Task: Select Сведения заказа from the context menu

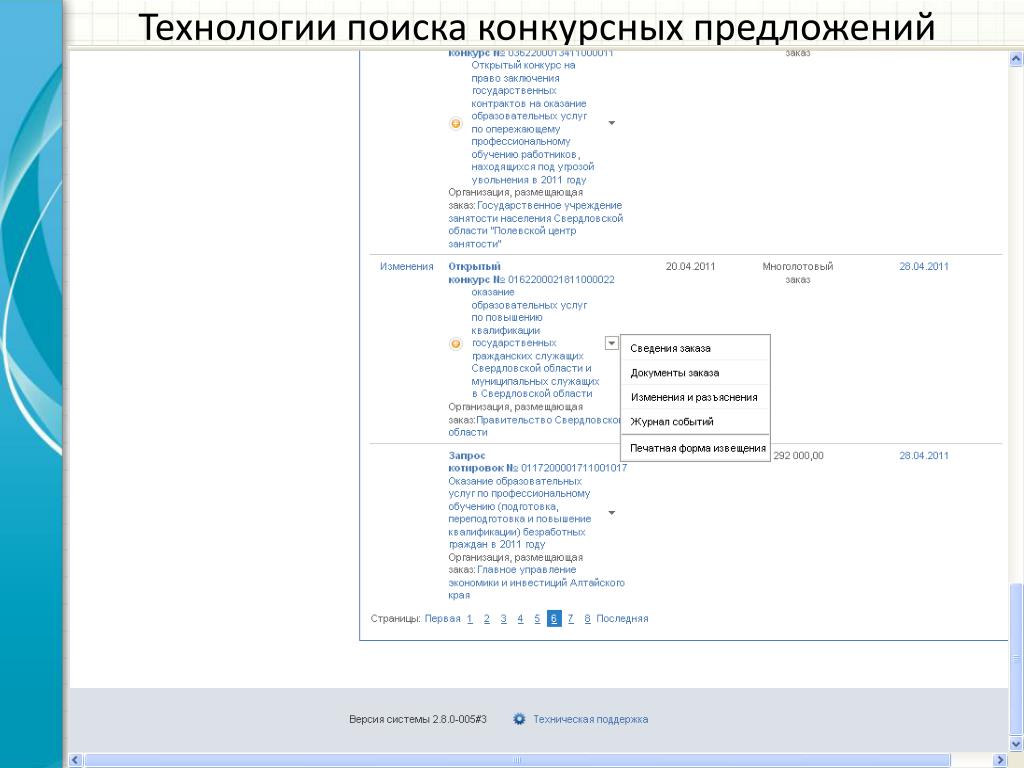Action: click(x=670, y=348)
